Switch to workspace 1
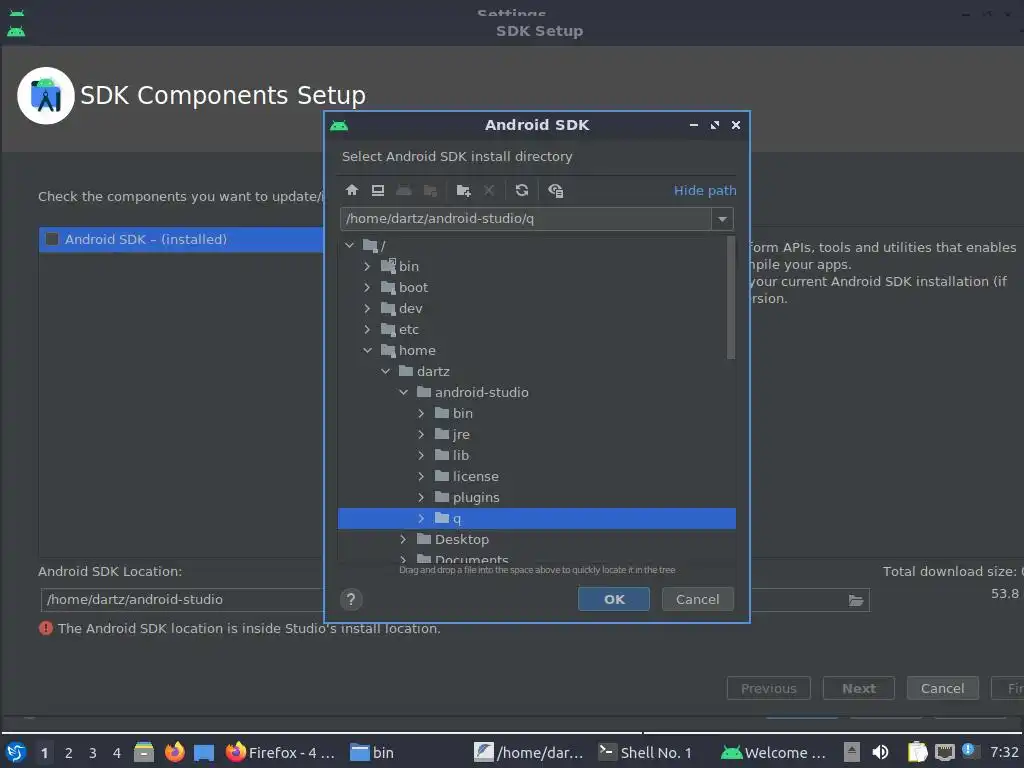 [x=44, y=752]
